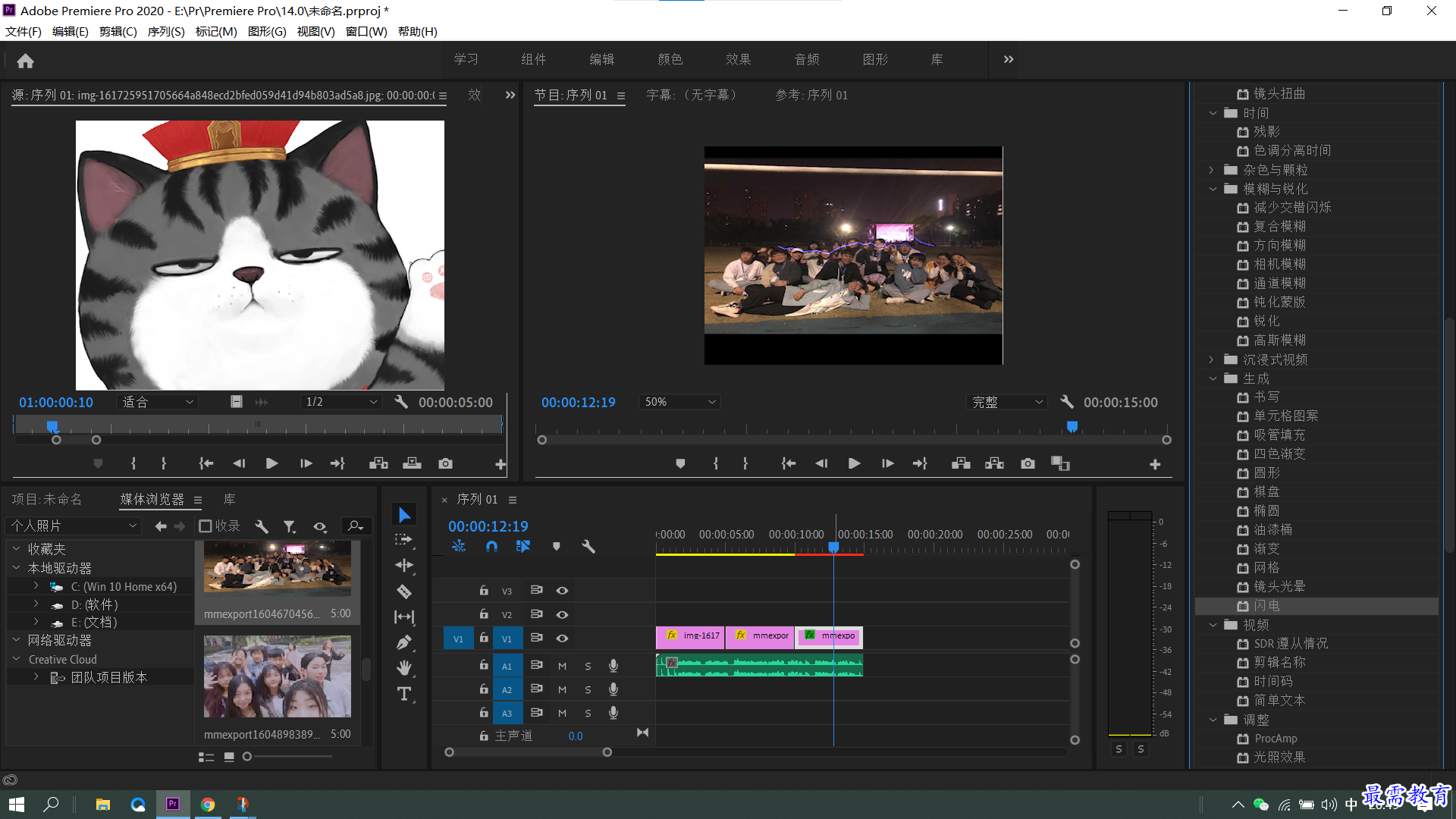Toggle V1 track output eye
The image size is (1456, 819).
point(562,638)
